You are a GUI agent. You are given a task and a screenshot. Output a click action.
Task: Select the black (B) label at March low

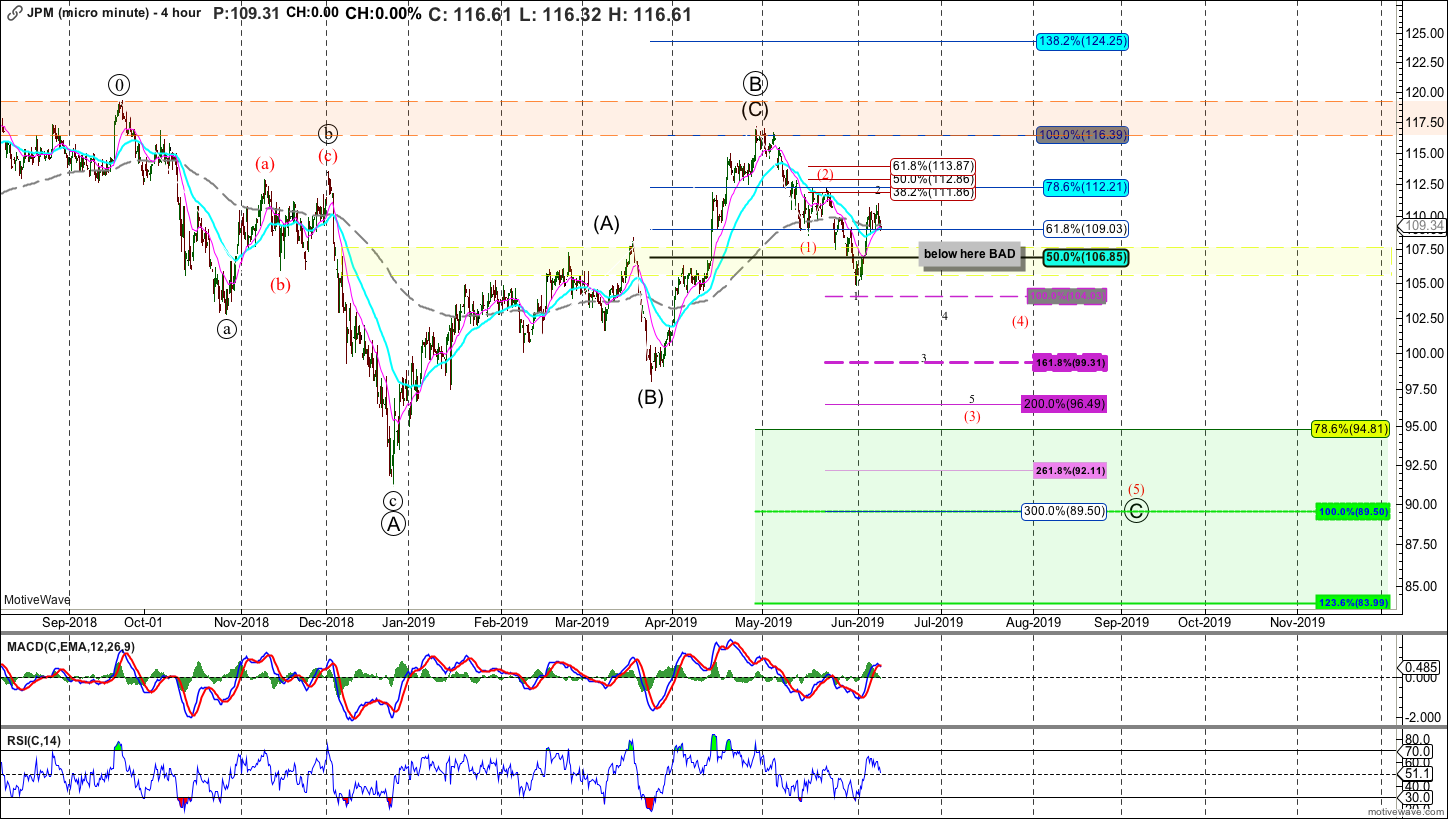click(651, 397)
